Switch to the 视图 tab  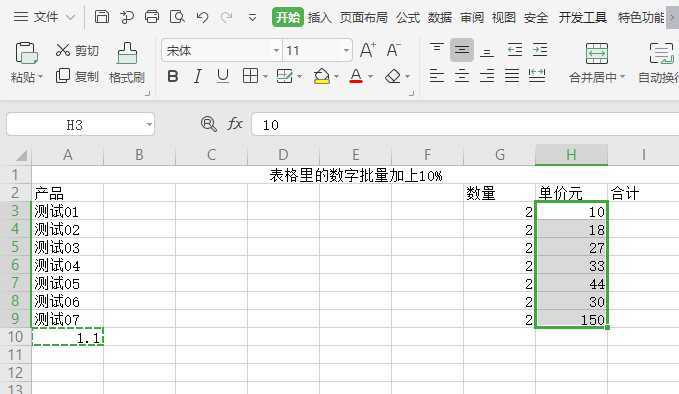click(x=504, y=18)
